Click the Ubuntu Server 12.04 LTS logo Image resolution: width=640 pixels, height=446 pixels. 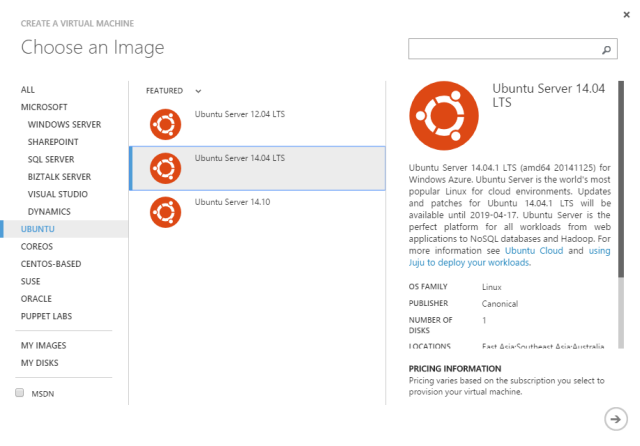click(165, 124)
